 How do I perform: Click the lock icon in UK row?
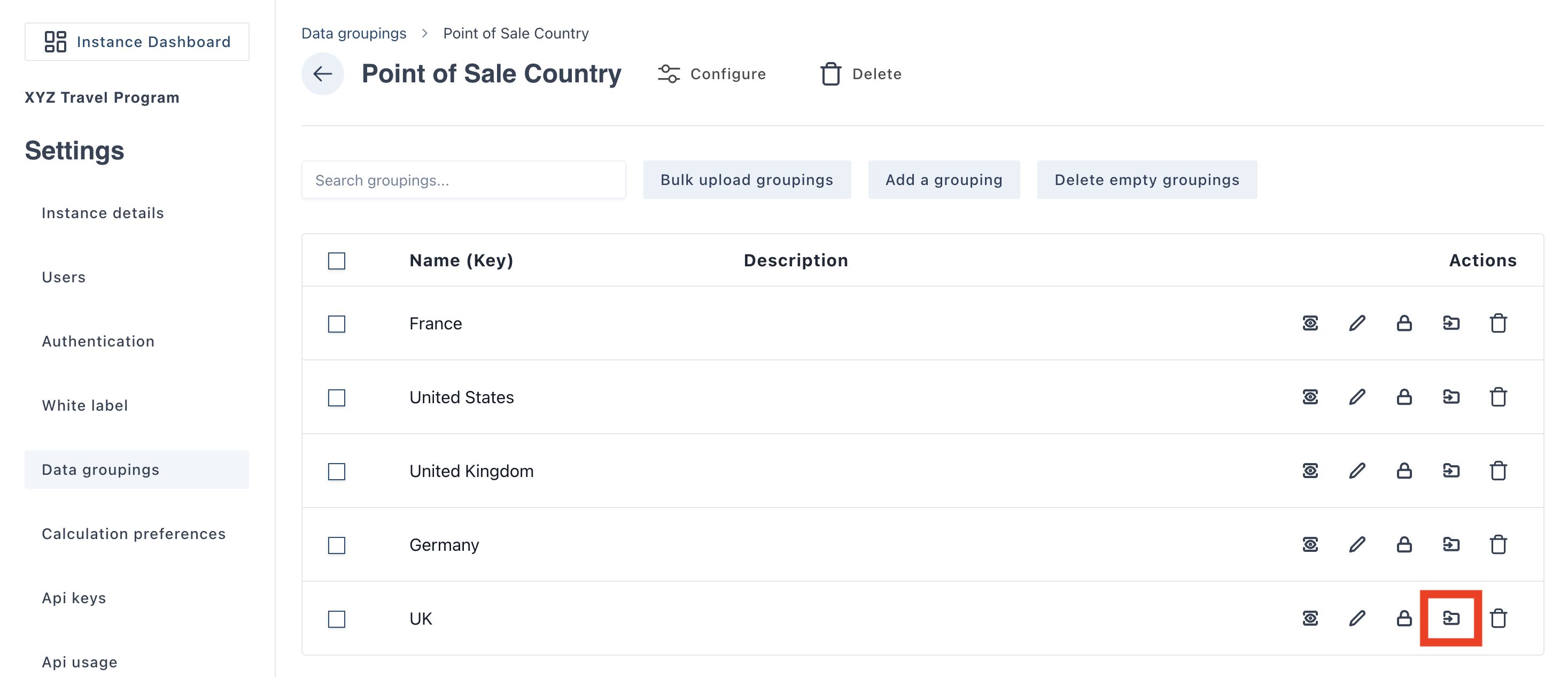(x=1403, y=618)
